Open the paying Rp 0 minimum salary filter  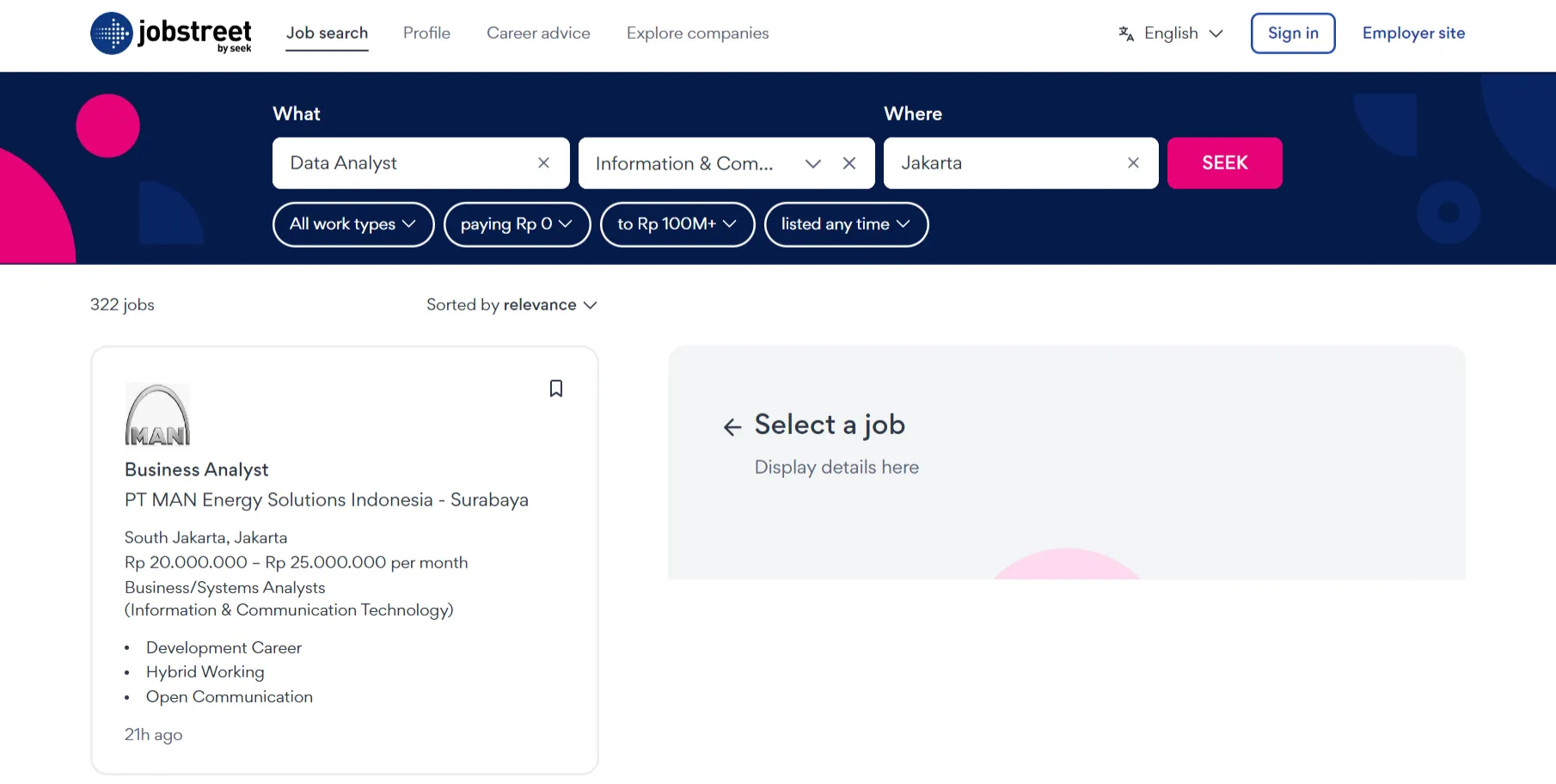[x=517, y=224]
